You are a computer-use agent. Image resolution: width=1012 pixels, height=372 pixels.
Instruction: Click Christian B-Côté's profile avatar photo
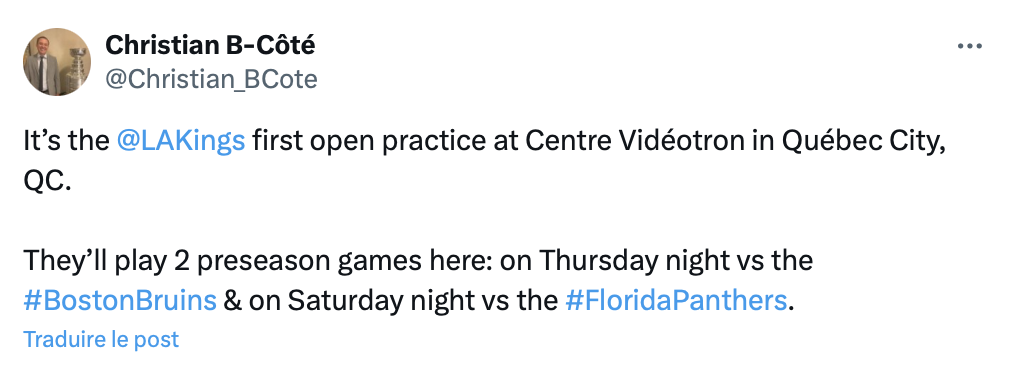pos(57,62)
